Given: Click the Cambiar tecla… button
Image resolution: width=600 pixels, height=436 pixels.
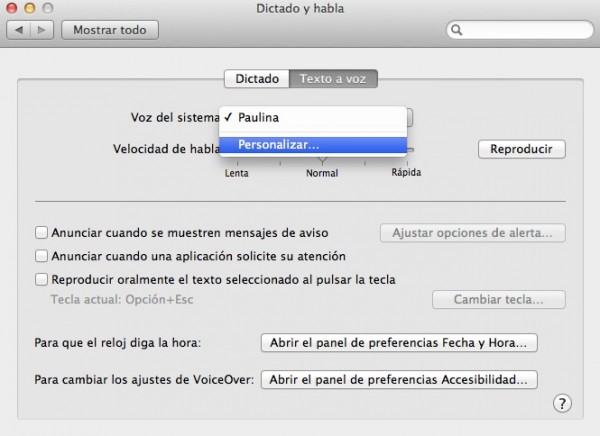Looking at the screenshot, I should pyautogui.click(x=499, y=299).
